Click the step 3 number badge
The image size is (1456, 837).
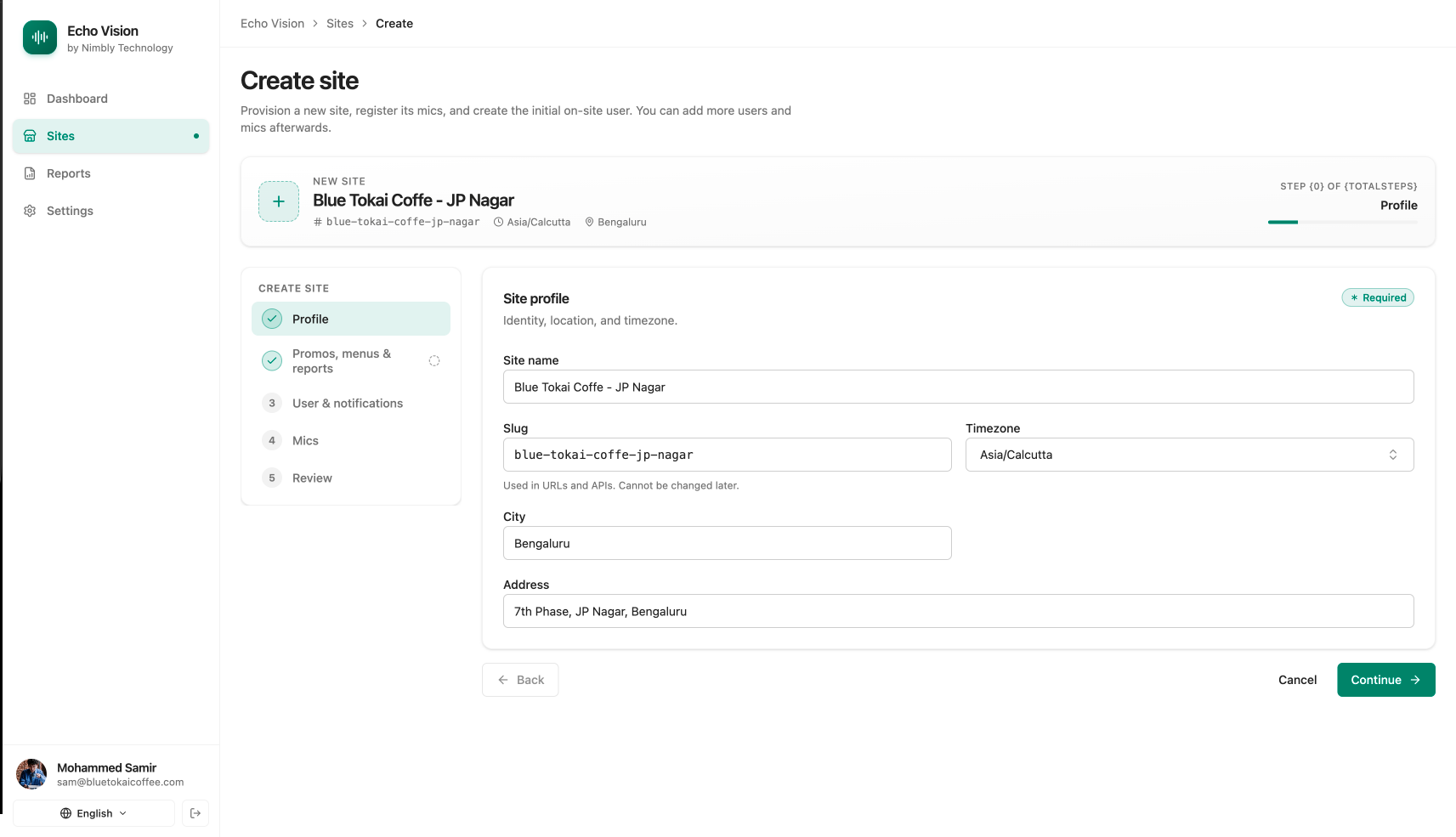click(x=272, y=403)
